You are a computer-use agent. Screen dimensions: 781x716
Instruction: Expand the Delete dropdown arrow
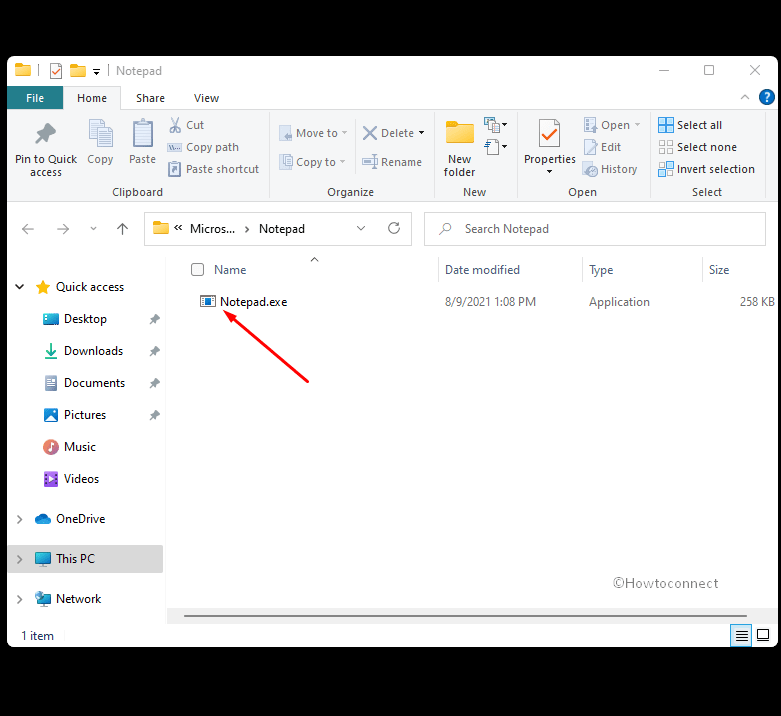(421, 133)
